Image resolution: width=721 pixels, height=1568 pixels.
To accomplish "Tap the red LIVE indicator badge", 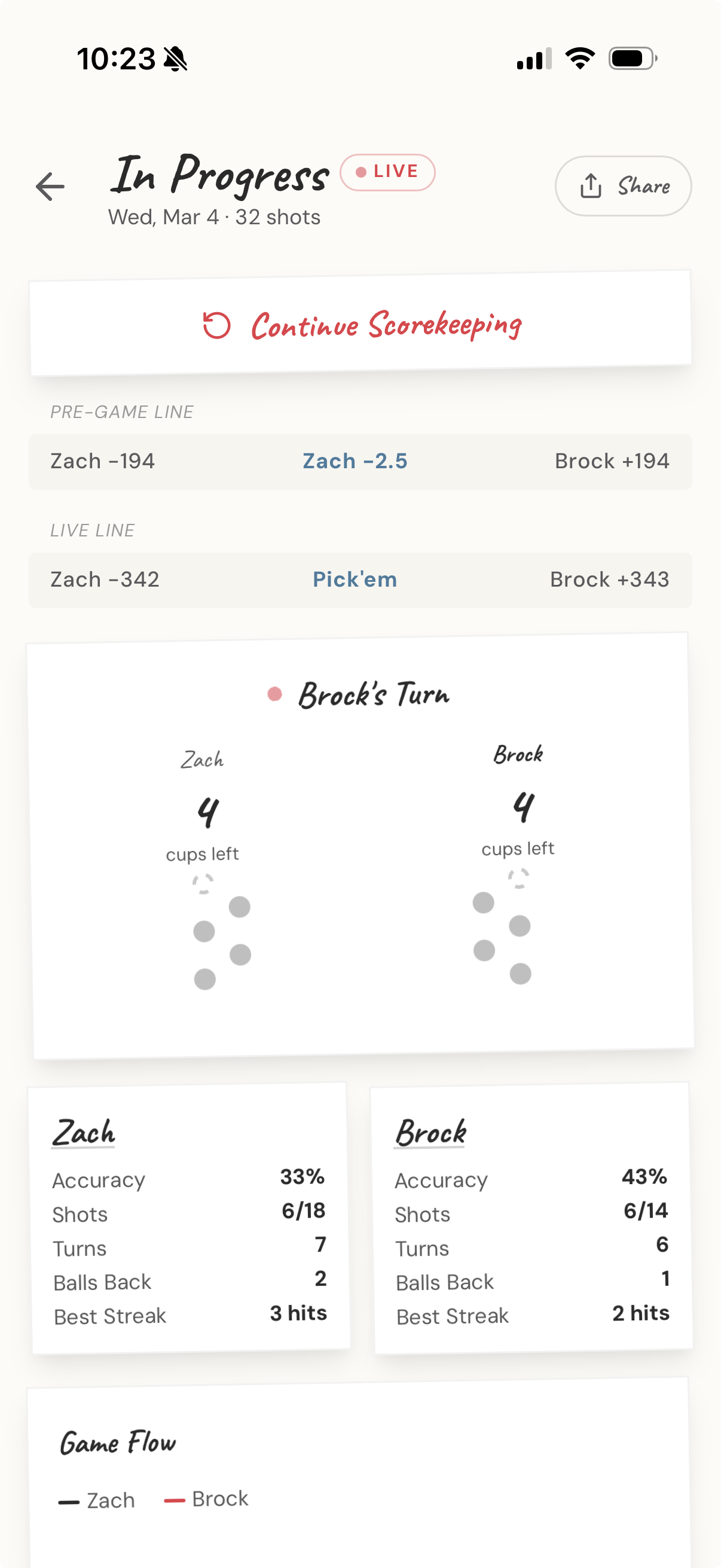I will pos(387,172).
